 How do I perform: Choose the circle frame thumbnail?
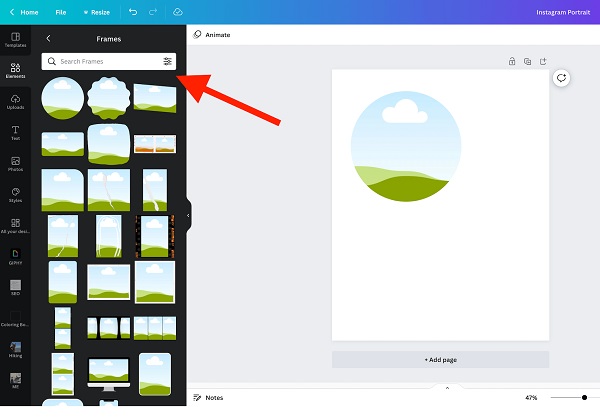click(x=63, y=98)
